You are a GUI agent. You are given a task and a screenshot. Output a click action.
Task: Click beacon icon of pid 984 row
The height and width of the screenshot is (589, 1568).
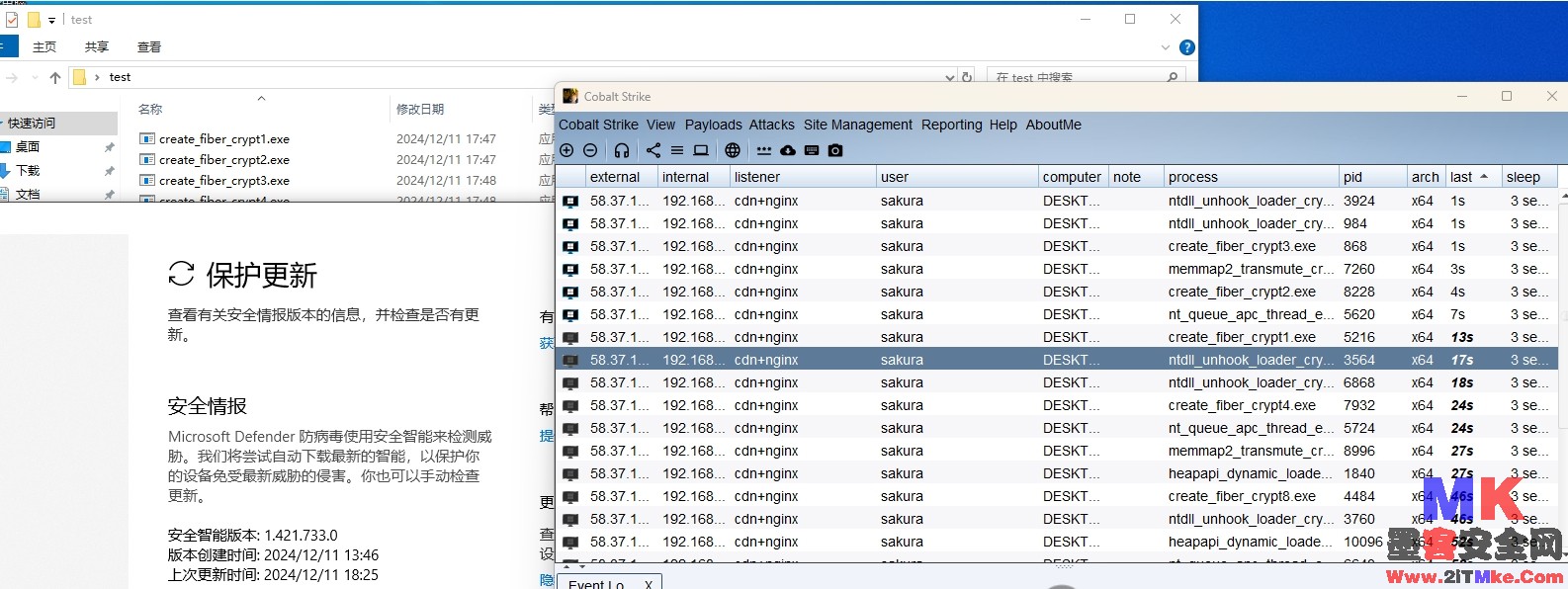coord(570,223)
